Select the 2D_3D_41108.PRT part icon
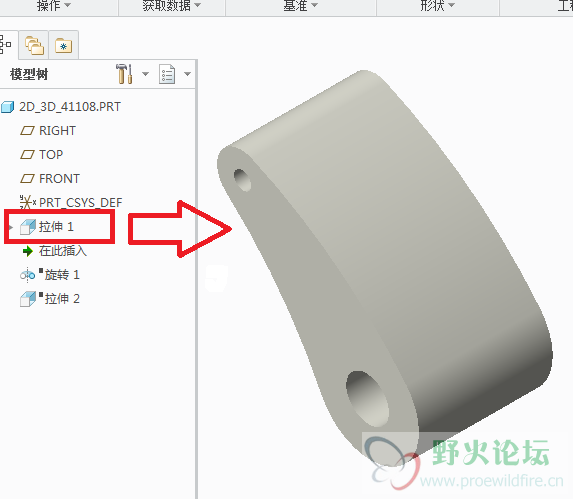This screenshot has width=573, height=499. point(7,107)
